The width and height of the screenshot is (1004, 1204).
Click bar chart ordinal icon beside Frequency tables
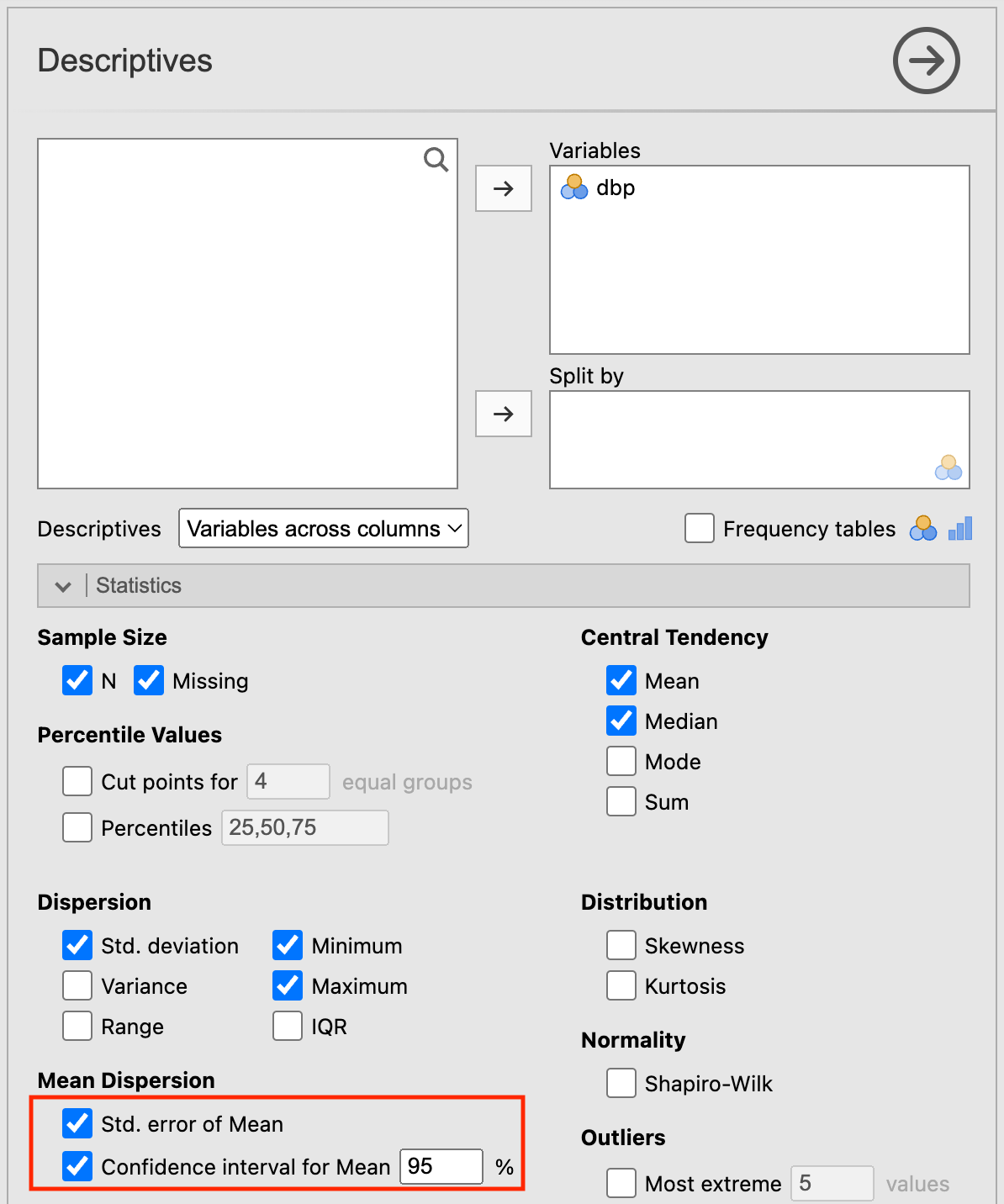click(959, 529)
